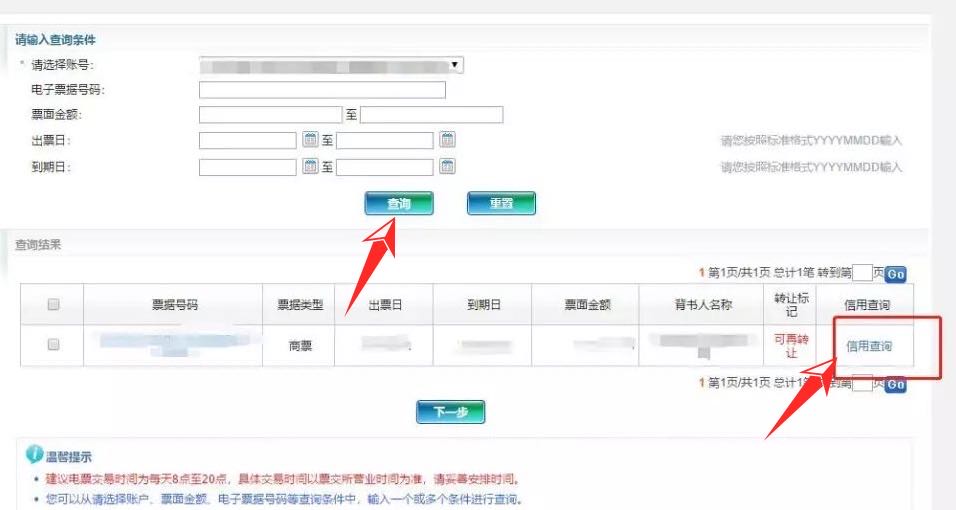The width and height of the screenshot is (956, 510).
Task: Click the 票据号码 column header
Action: tap(174, 304)
